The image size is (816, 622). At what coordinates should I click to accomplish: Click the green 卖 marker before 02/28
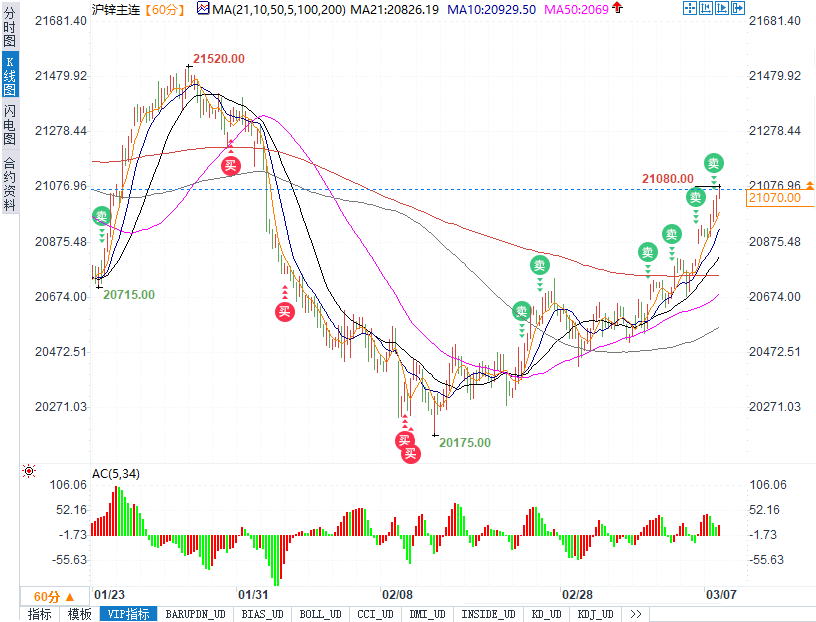point(540,265)
